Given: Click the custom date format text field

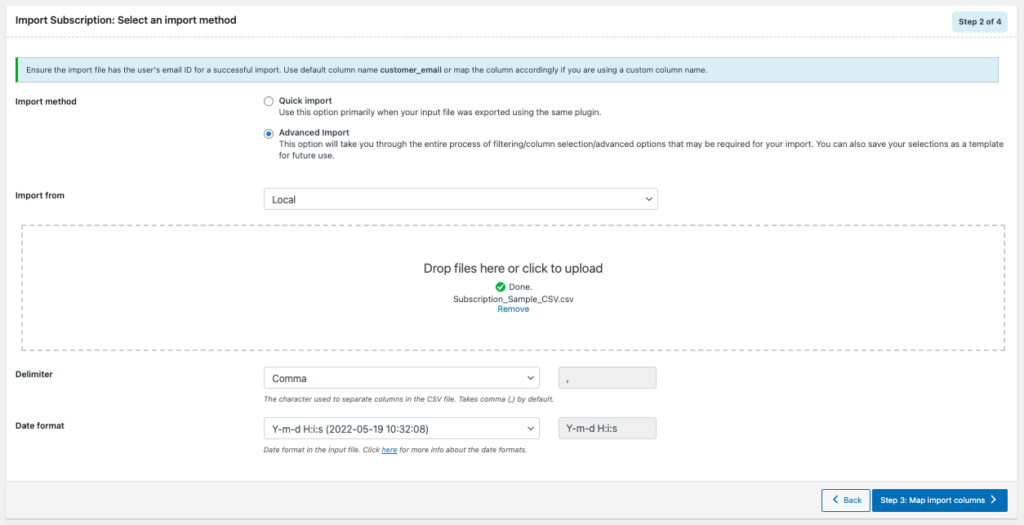Looking at the screenshot, I should pos(606,428).
